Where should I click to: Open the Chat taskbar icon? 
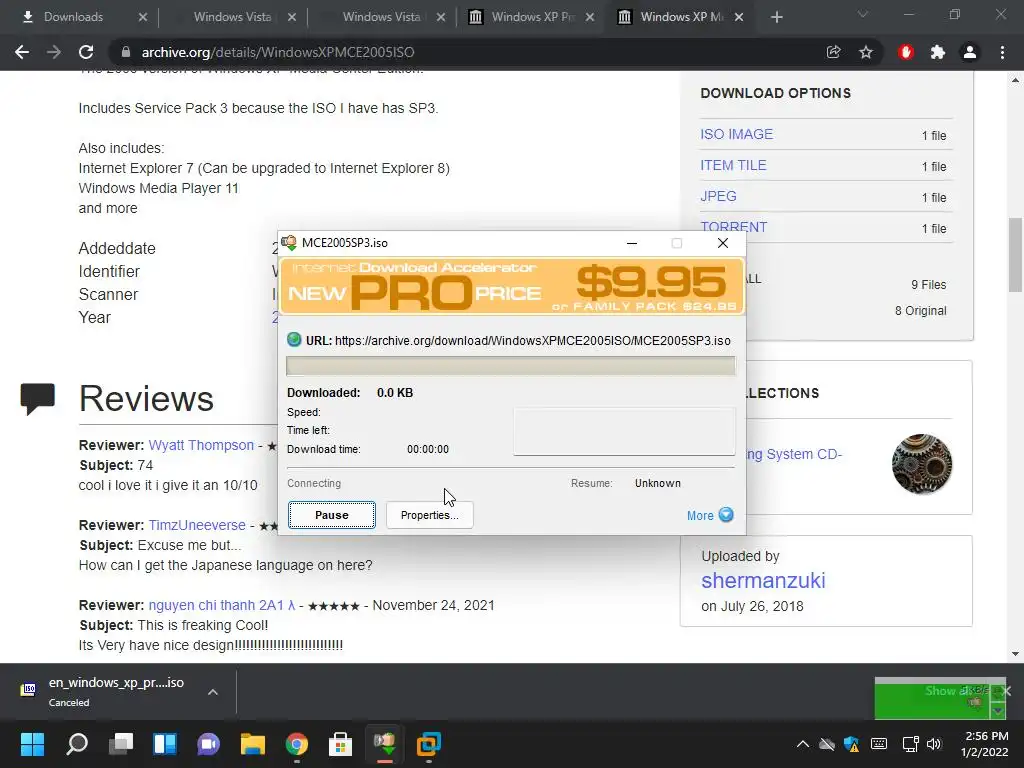click(208, 744)
